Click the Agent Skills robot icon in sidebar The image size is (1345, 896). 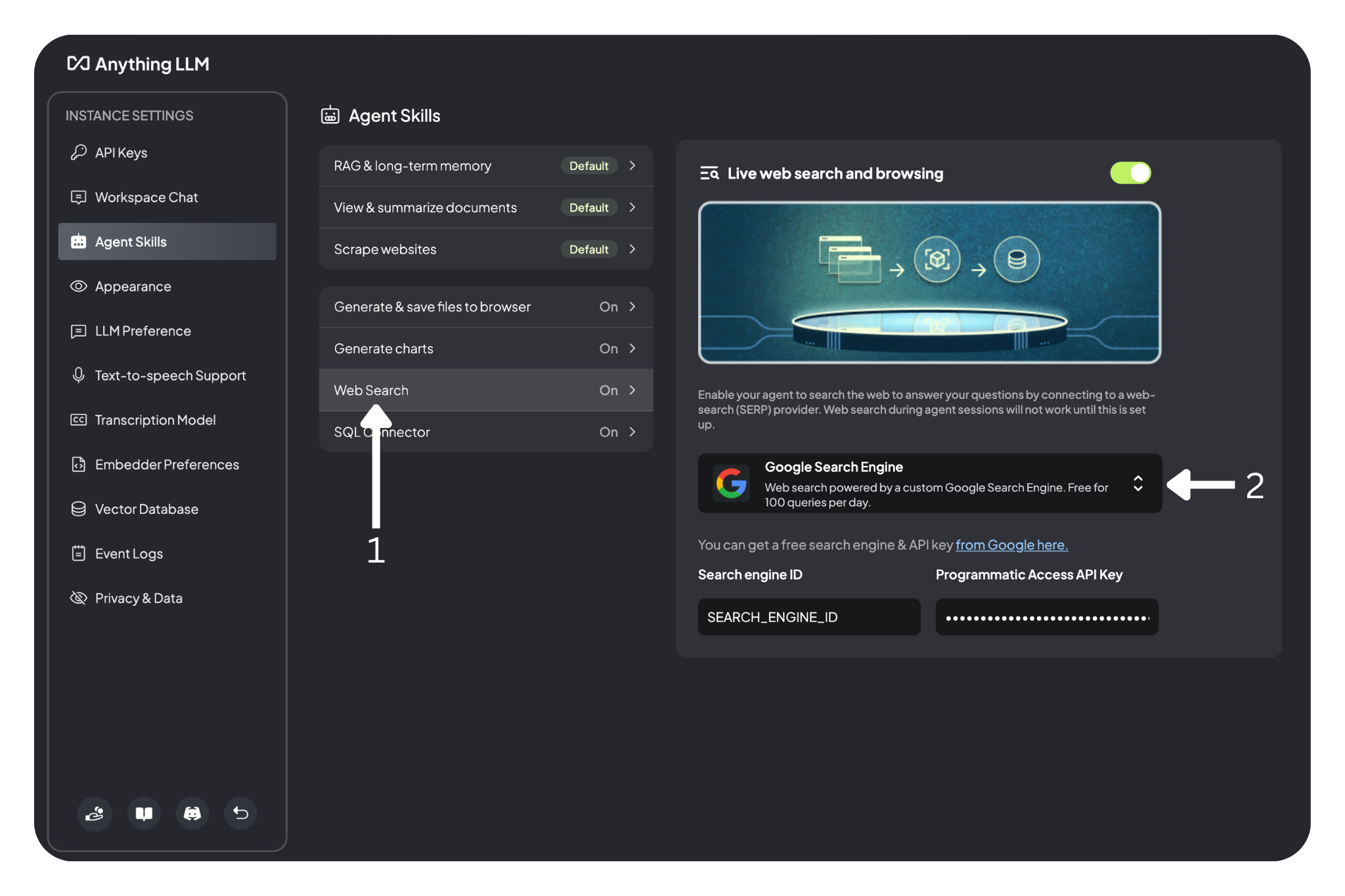click(x=79, y=242)
